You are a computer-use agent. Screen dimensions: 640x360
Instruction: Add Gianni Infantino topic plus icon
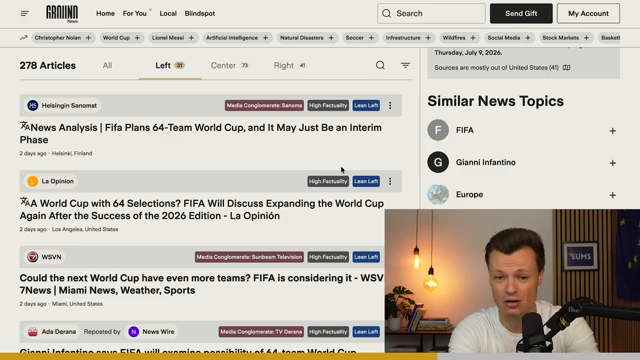pyautogui.click(x=612, y=163)
